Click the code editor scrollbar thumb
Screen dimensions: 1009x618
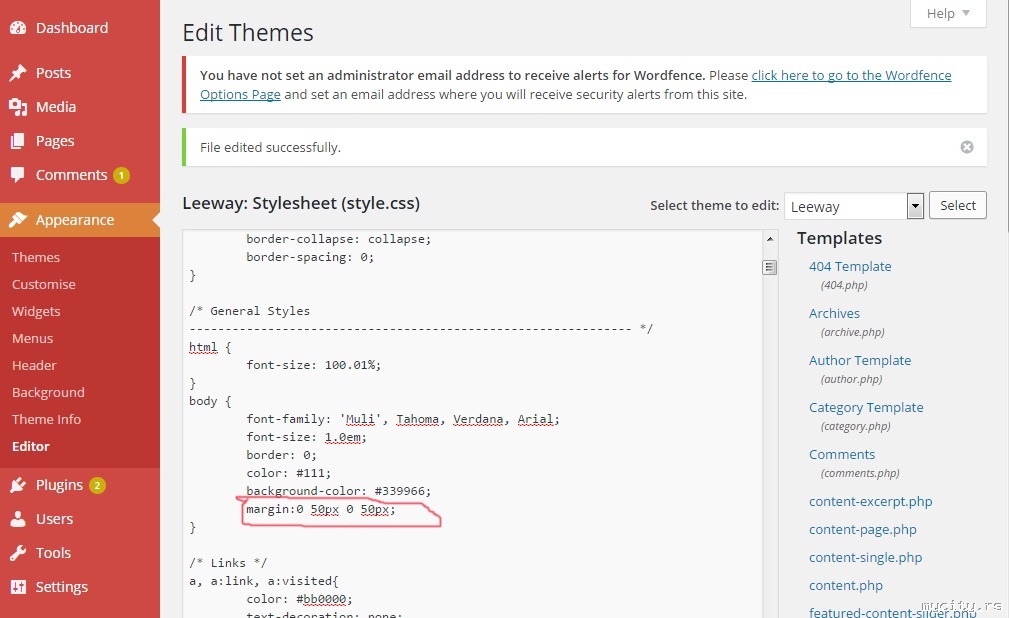click(770, 267)
